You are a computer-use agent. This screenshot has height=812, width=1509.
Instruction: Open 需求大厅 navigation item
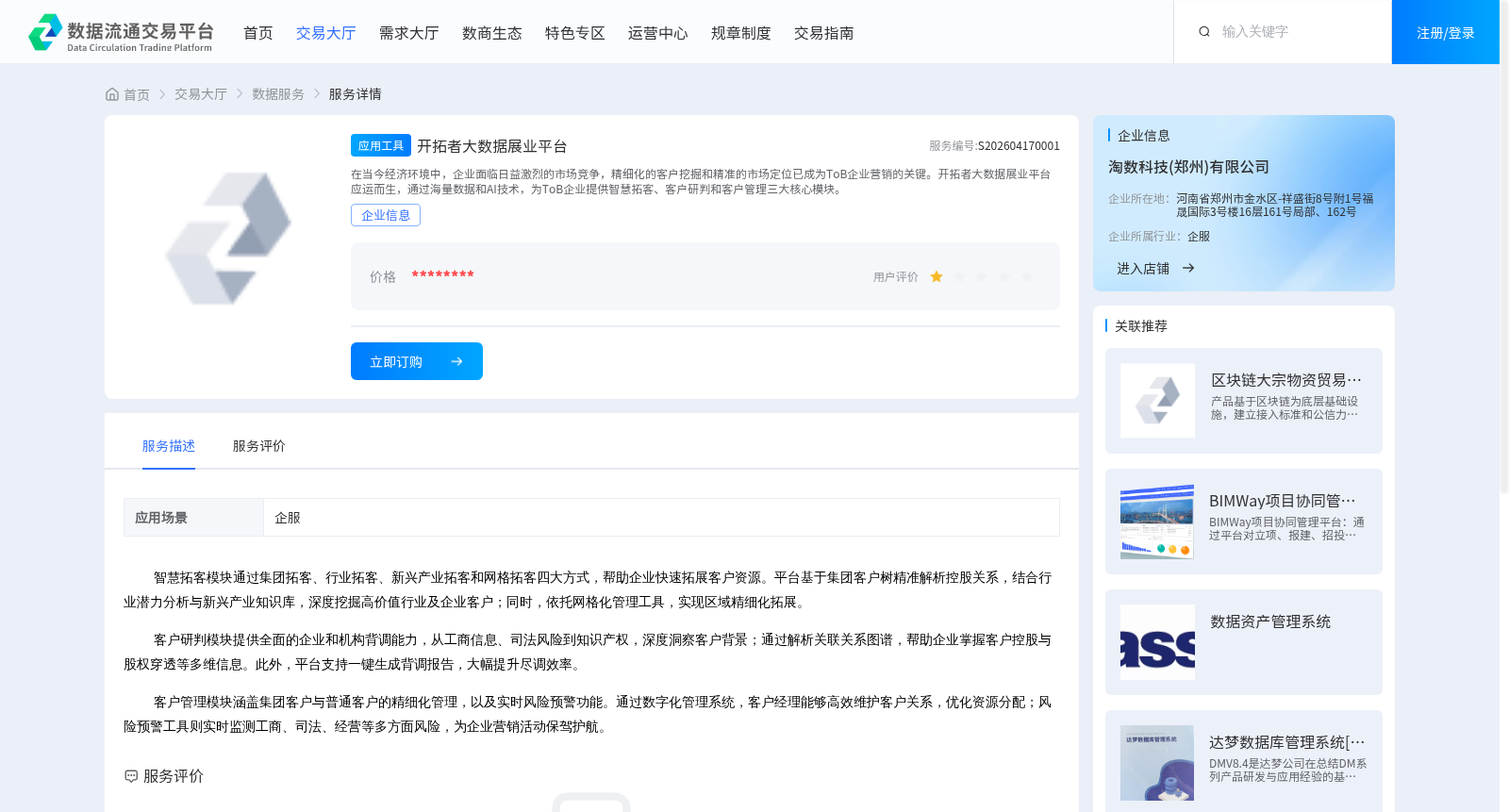tap(409, 33)
